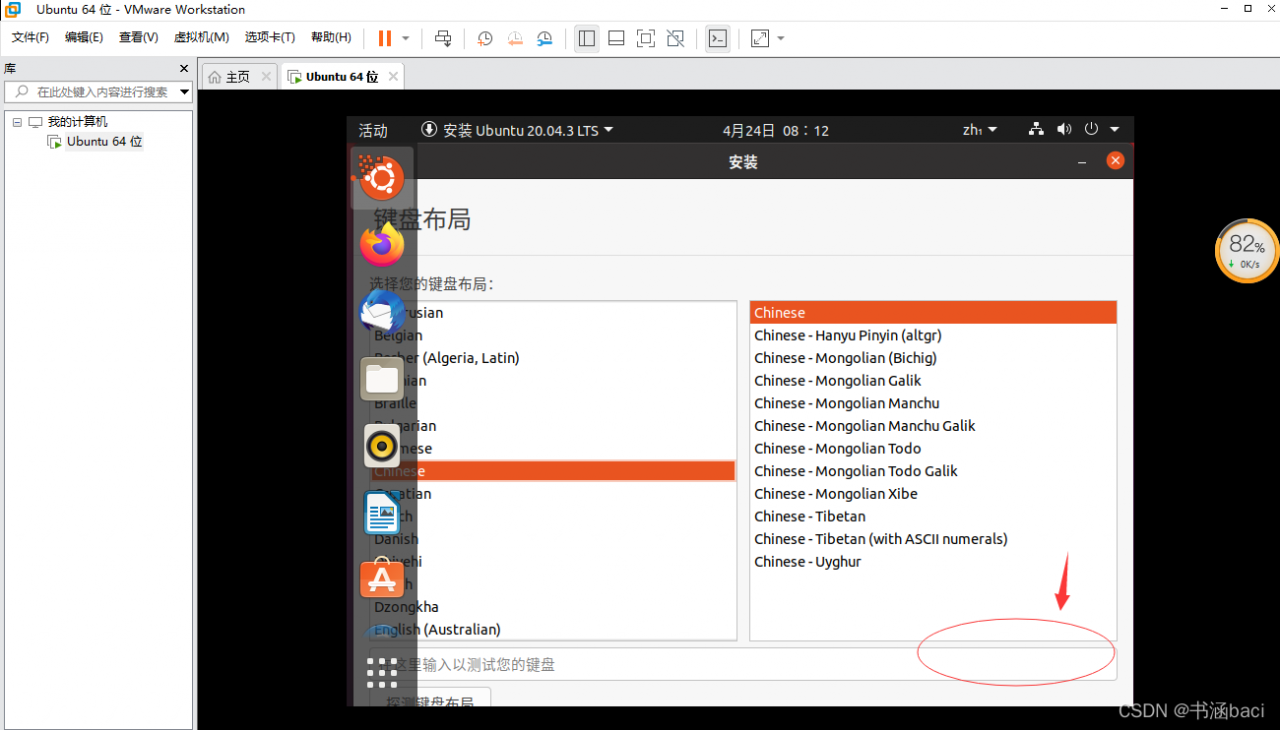Expand the Ubuntu system menu arrow

(x=1114, y=130)
